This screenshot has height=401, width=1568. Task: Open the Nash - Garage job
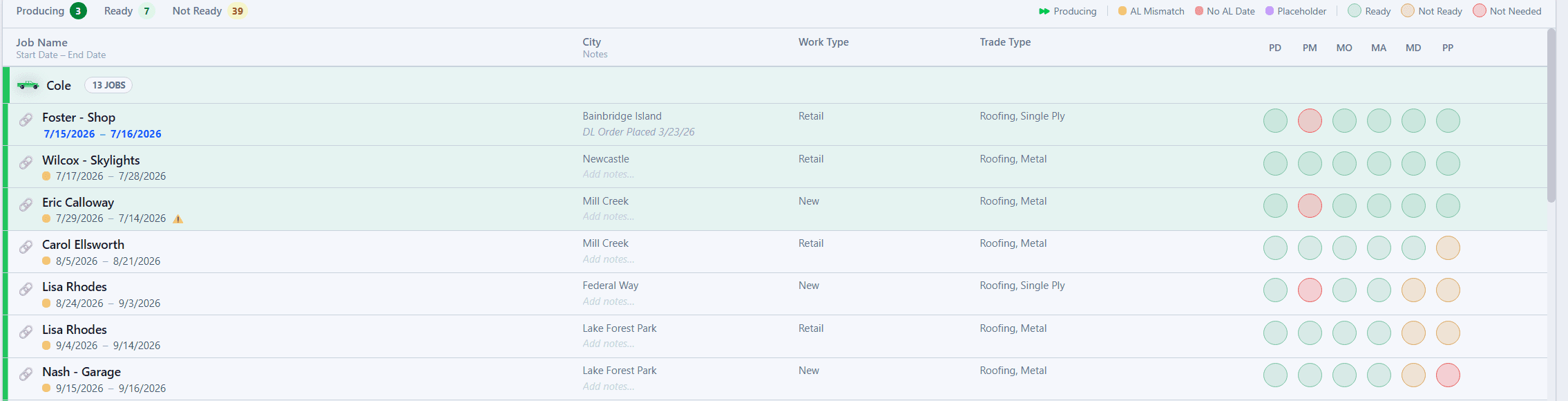82,372
